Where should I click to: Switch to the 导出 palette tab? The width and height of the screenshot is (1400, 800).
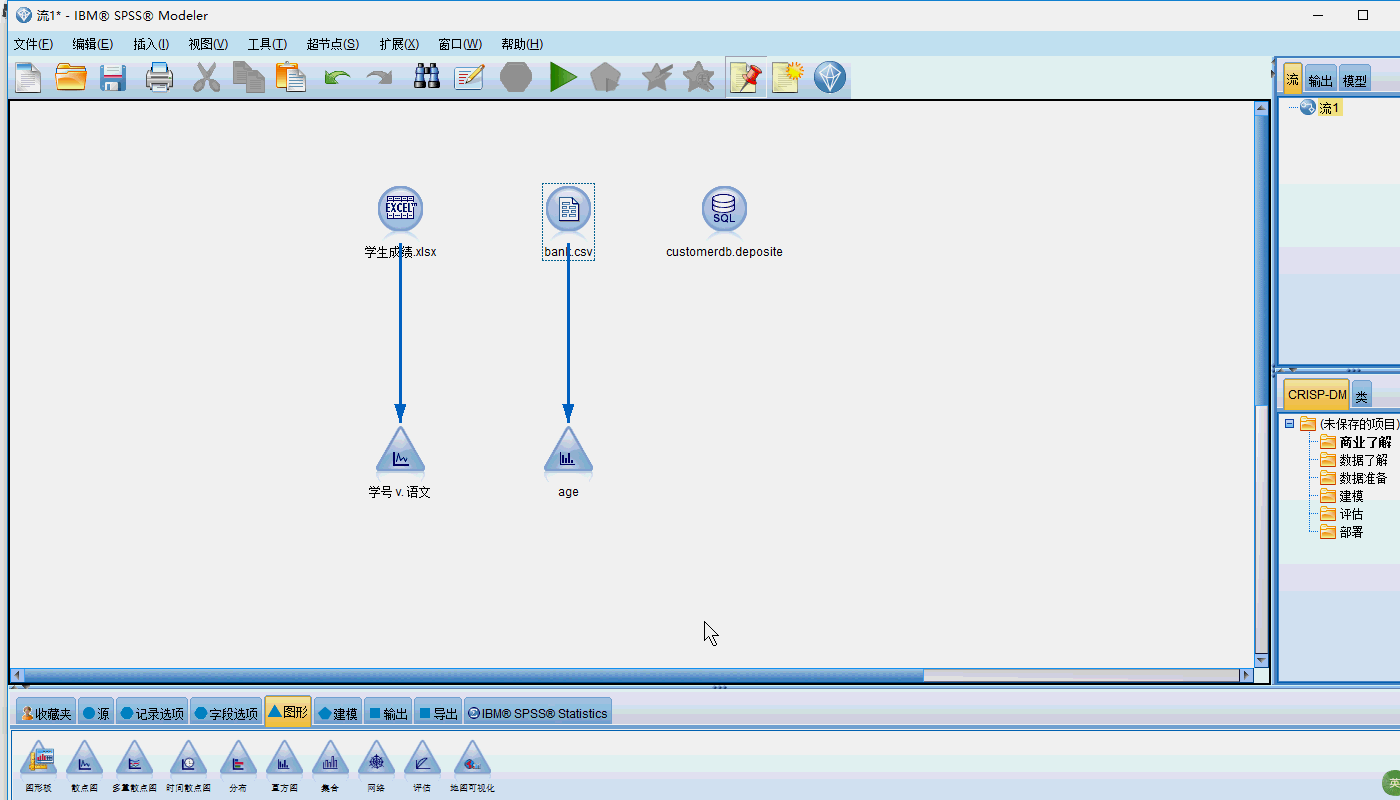tap(438, 713)
